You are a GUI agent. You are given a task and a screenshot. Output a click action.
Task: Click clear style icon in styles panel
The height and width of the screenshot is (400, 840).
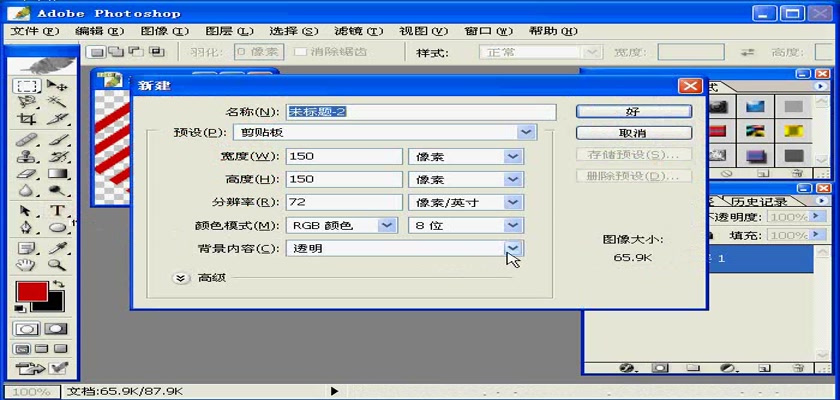tap(726, 173)
